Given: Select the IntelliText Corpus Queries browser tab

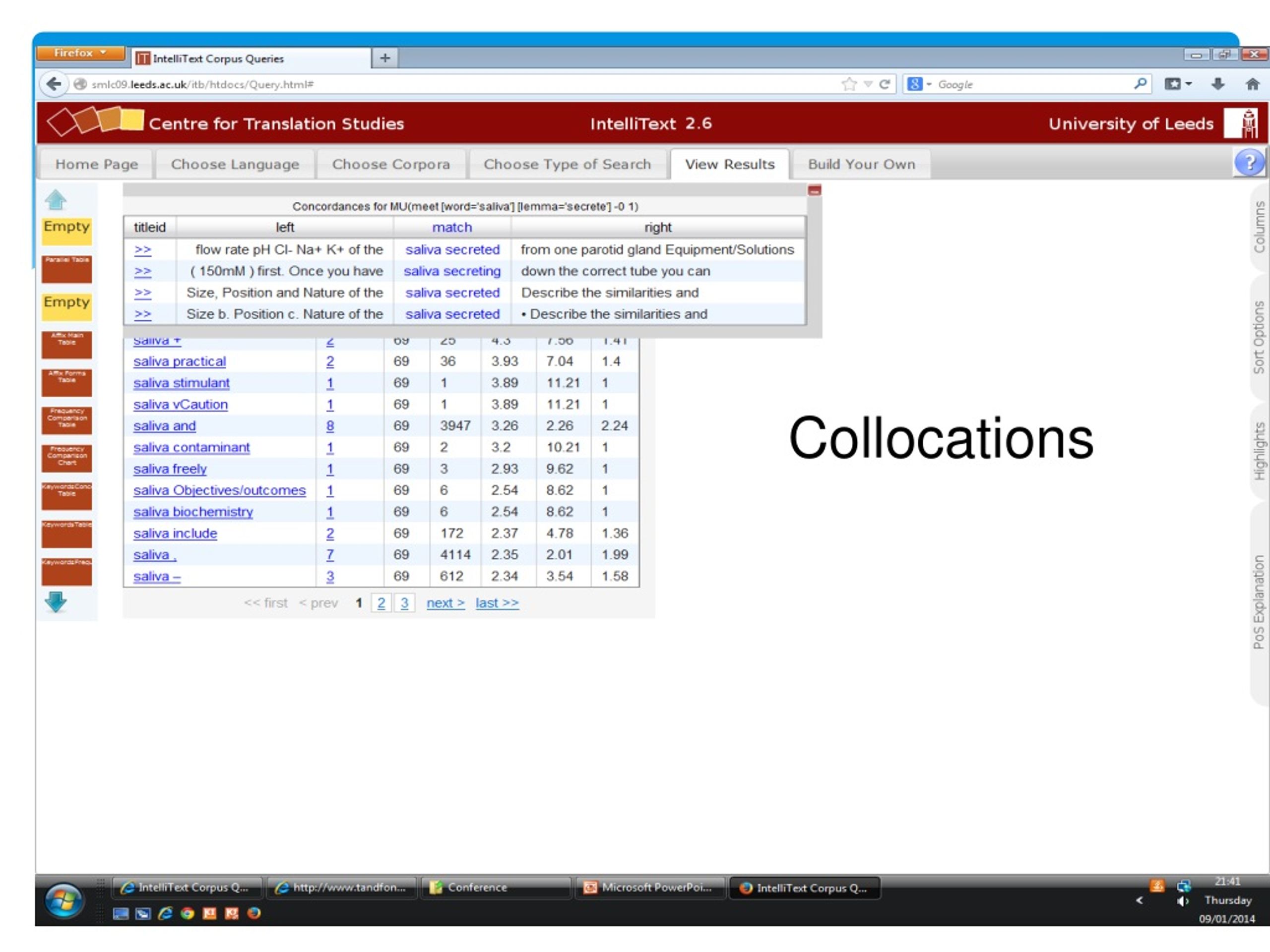Looking at the screenshot, I should coord(251,59).
